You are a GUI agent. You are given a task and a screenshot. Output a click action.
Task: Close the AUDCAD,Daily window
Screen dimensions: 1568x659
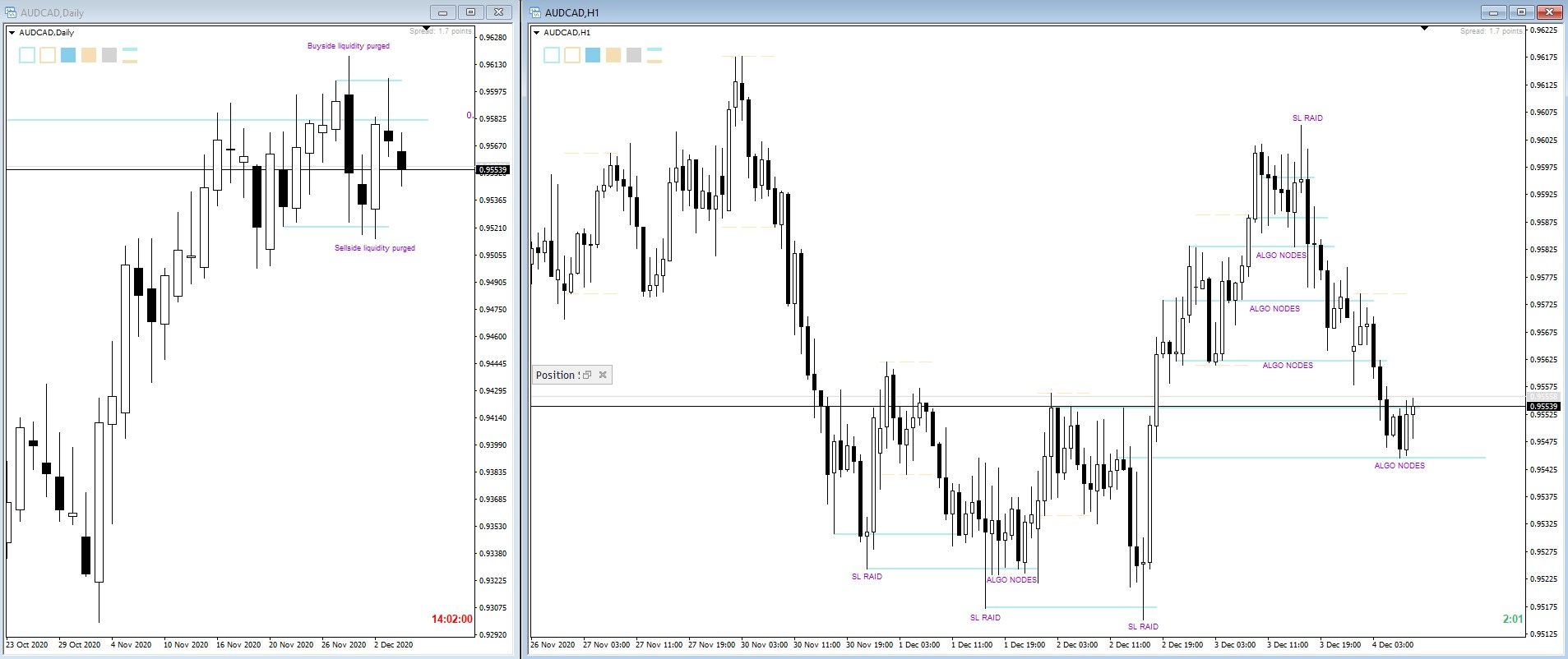(x=498, y=12)
